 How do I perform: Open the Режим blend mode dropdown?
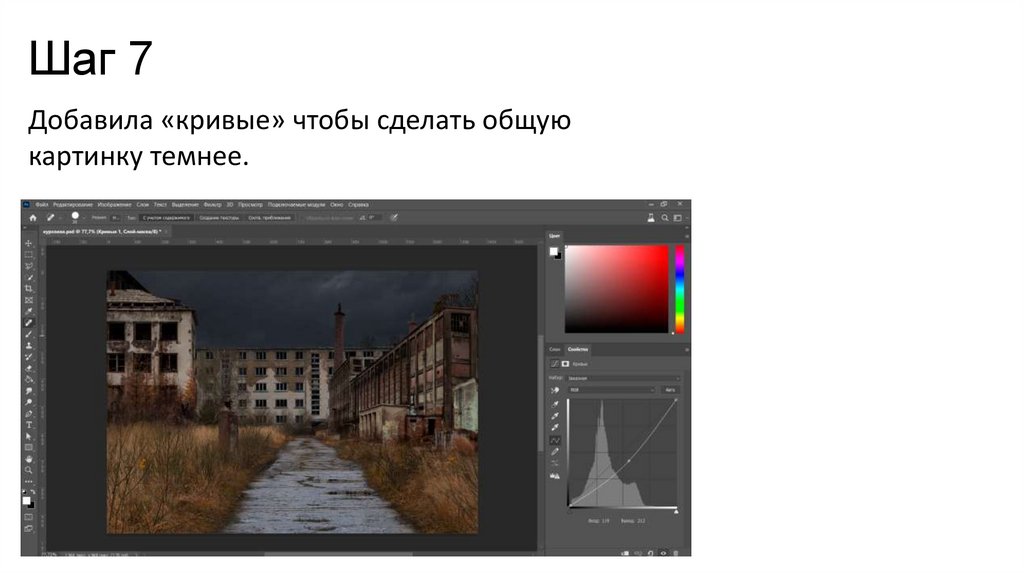pos(116,217)
